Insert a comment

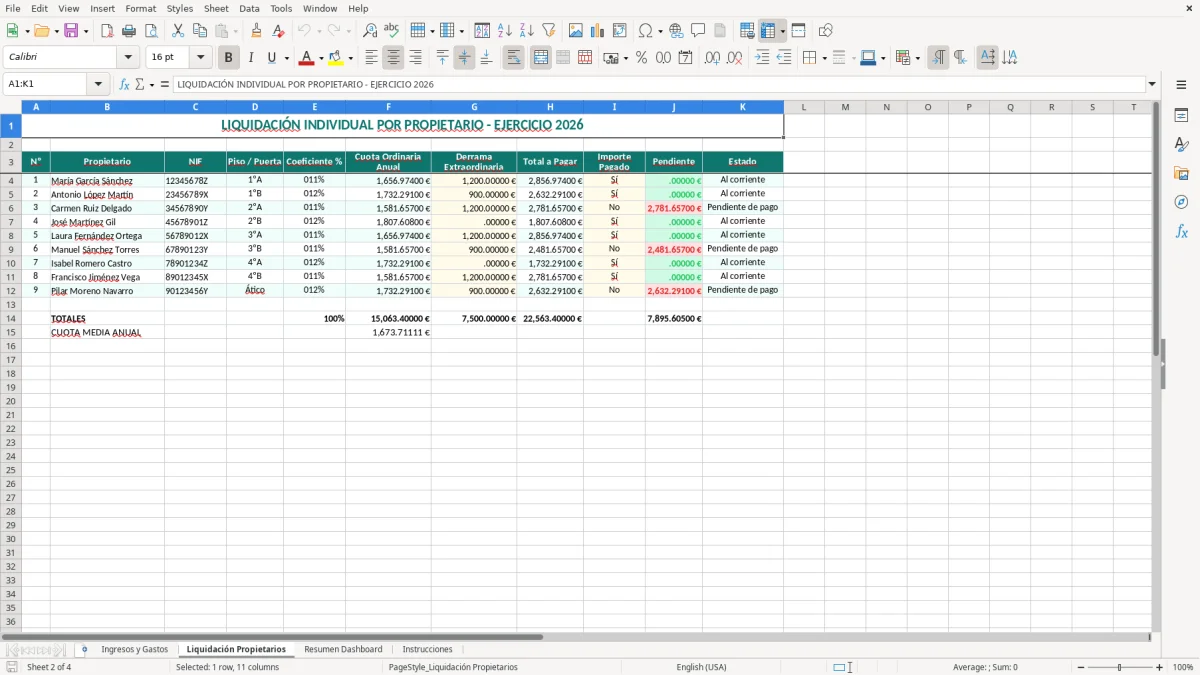coord(698,31)
